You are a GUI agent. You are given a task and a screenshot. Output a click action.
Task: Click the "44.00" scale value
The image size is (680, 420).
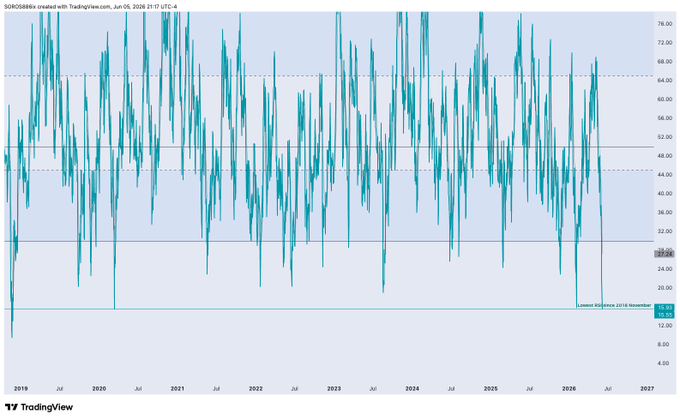pos(664,174)
